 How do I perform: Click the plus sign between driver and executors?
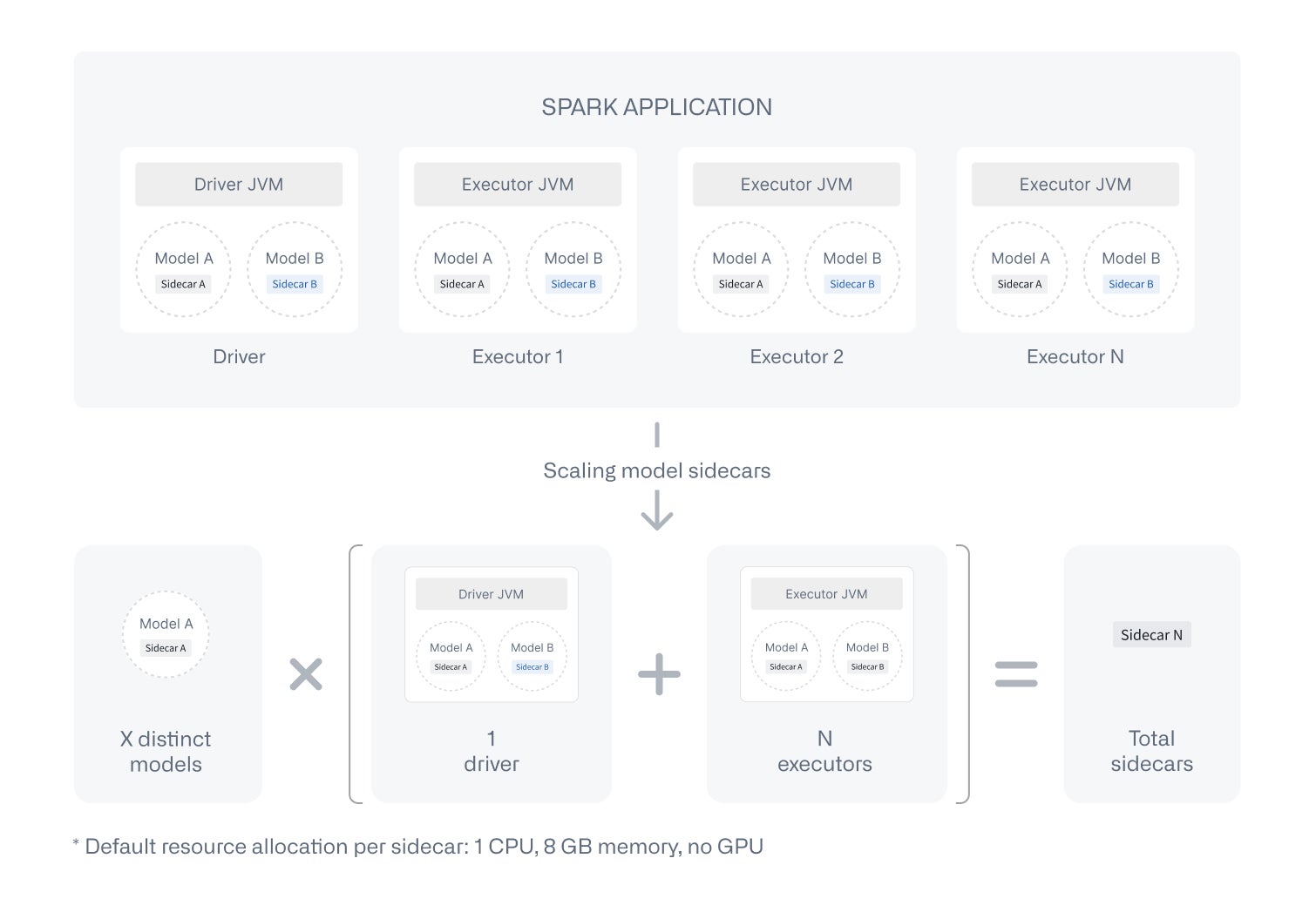659,674
